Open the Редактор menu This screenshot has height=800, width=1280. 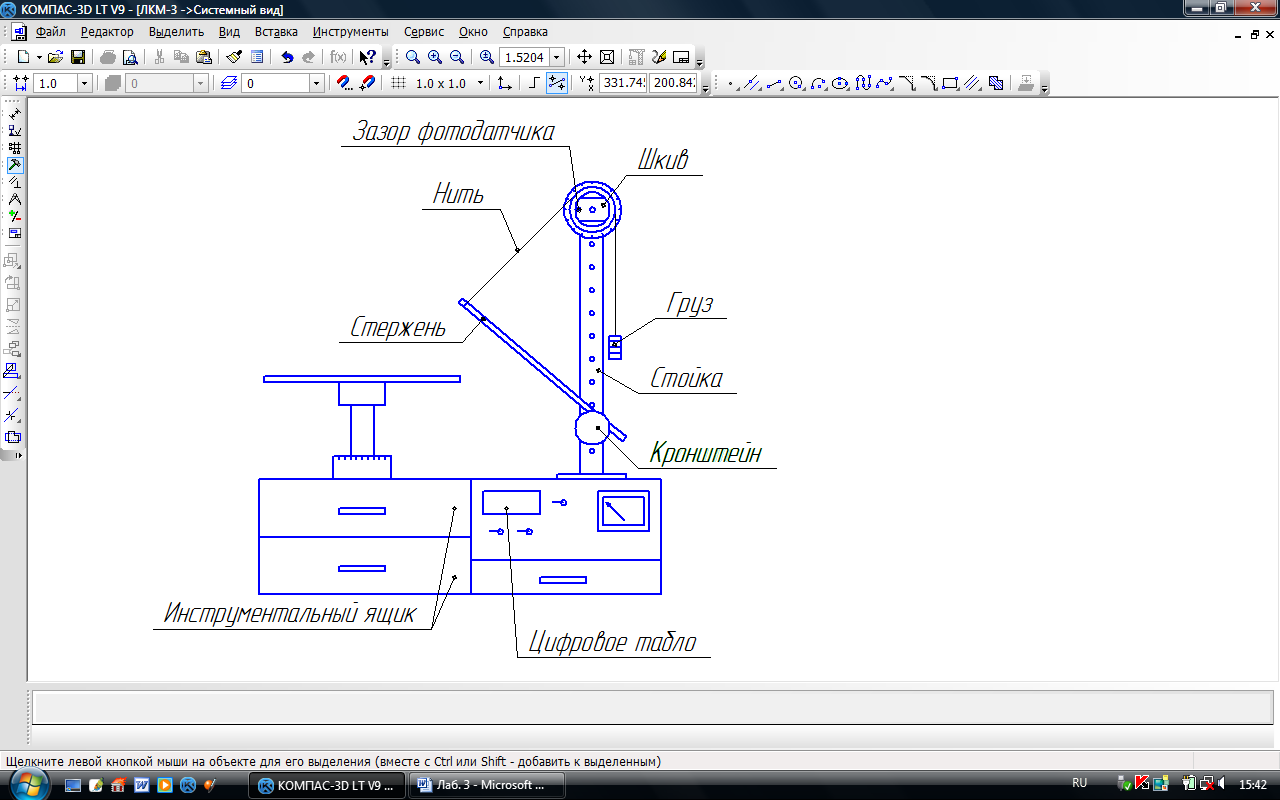[x=107, y=32]
